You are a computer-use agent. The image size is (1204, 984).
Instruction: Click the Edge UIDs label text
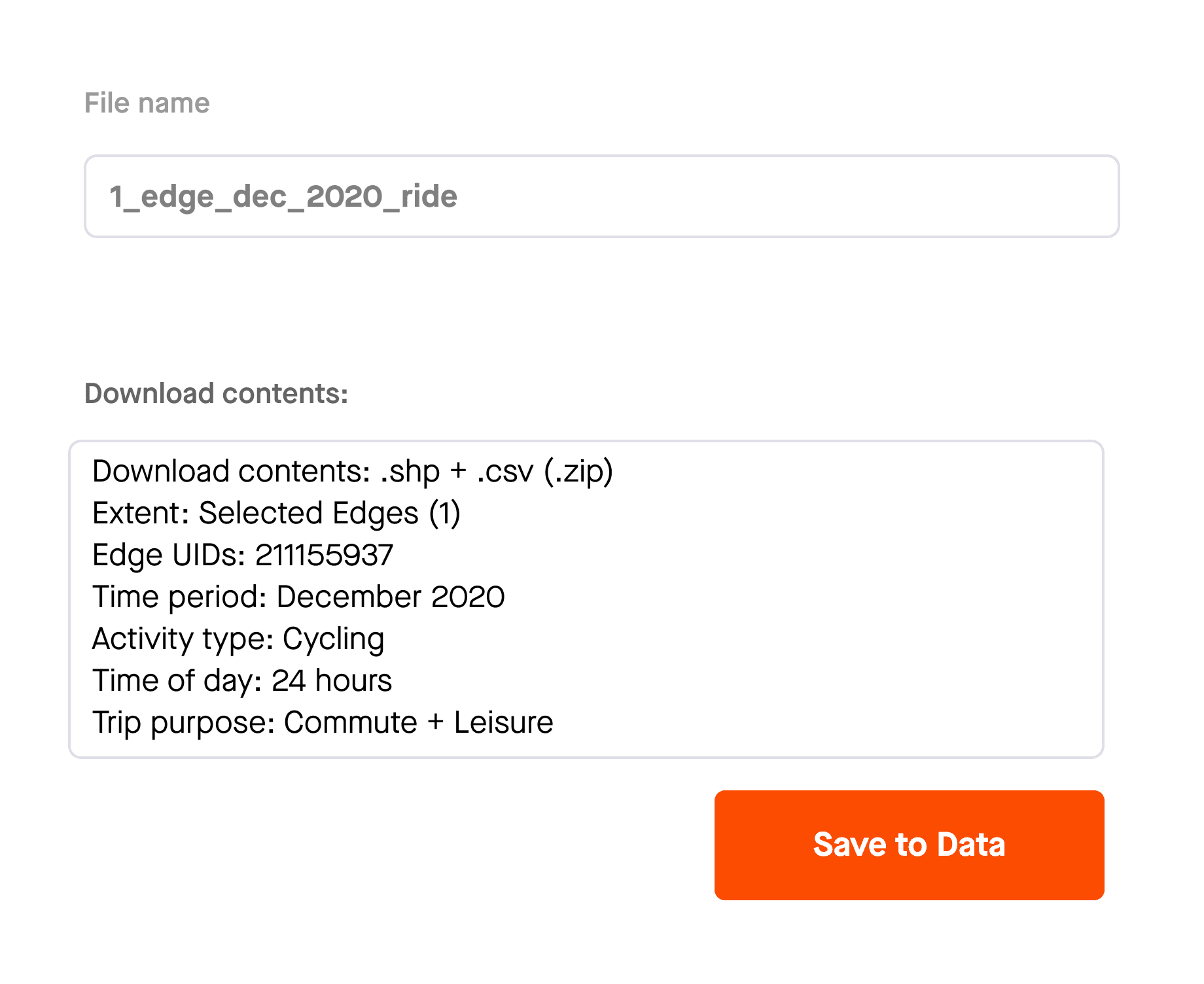point(169,555)
